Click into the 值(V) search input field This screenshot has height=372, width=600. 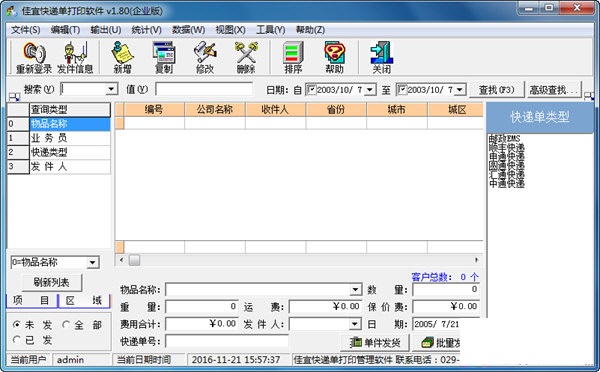pos(204,89)
